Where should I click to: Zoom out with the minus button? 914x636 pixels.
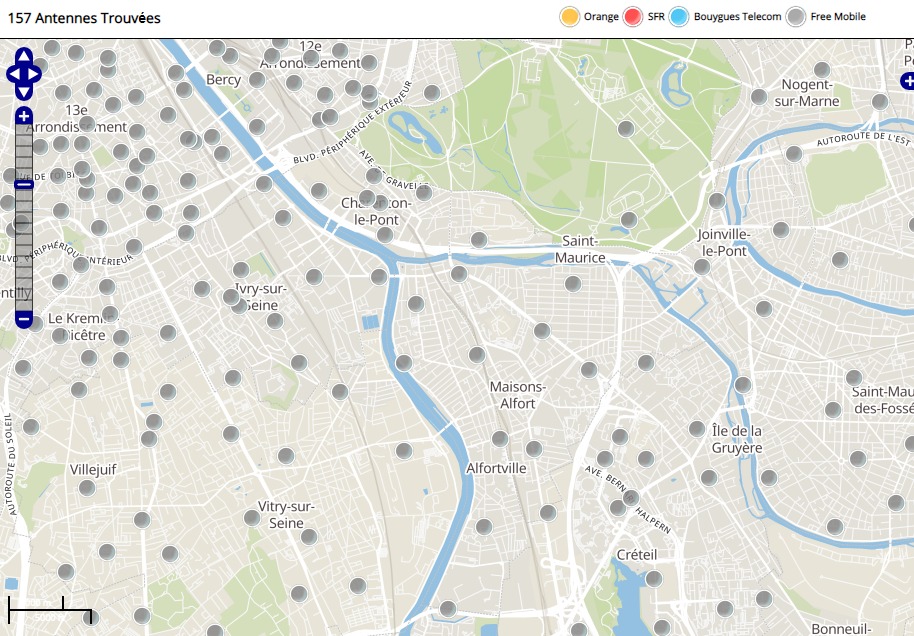[x=24, y=319]
